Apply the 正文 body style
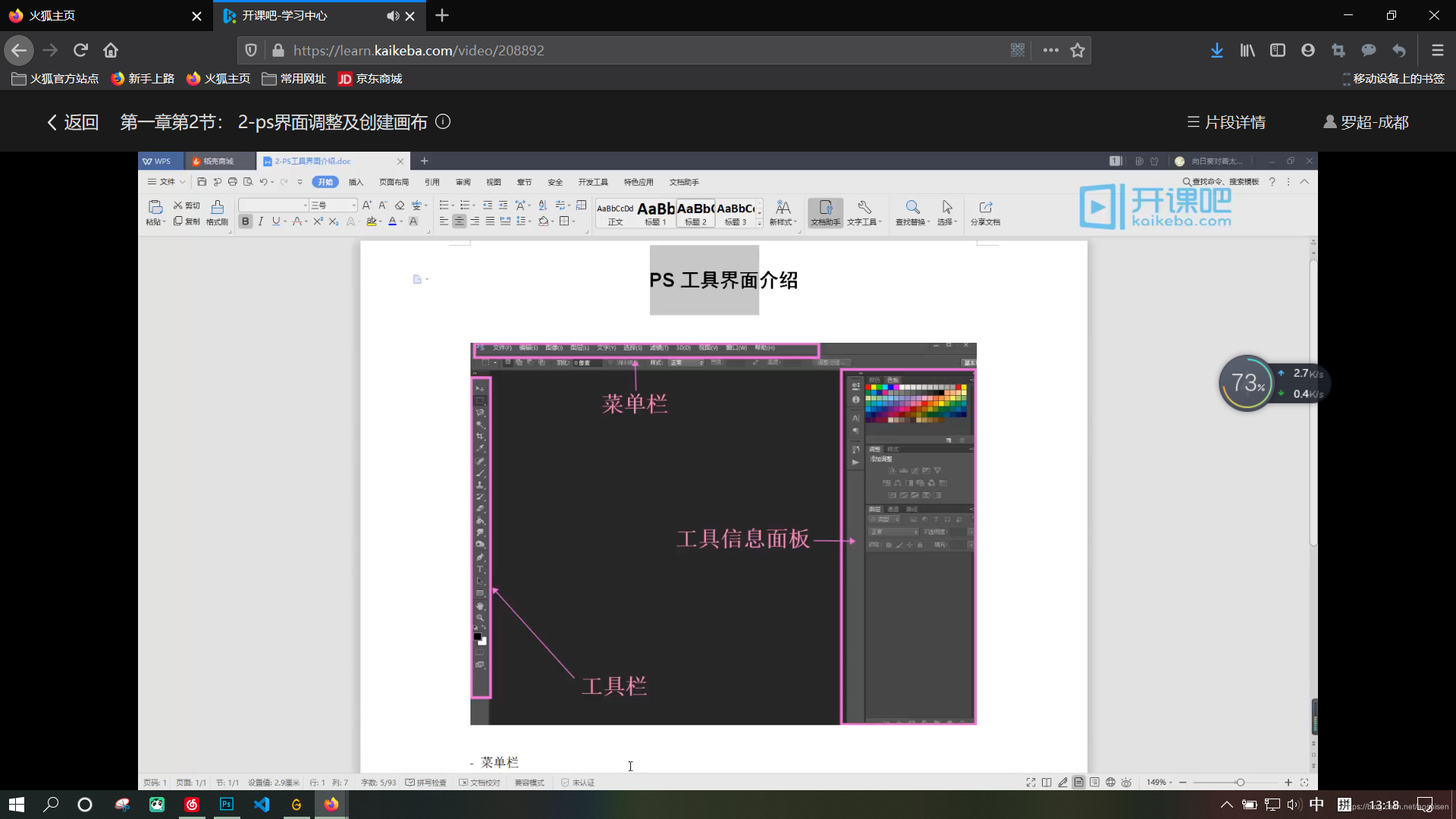Screen dimensions: 1456x819 [x=615, y=213]
